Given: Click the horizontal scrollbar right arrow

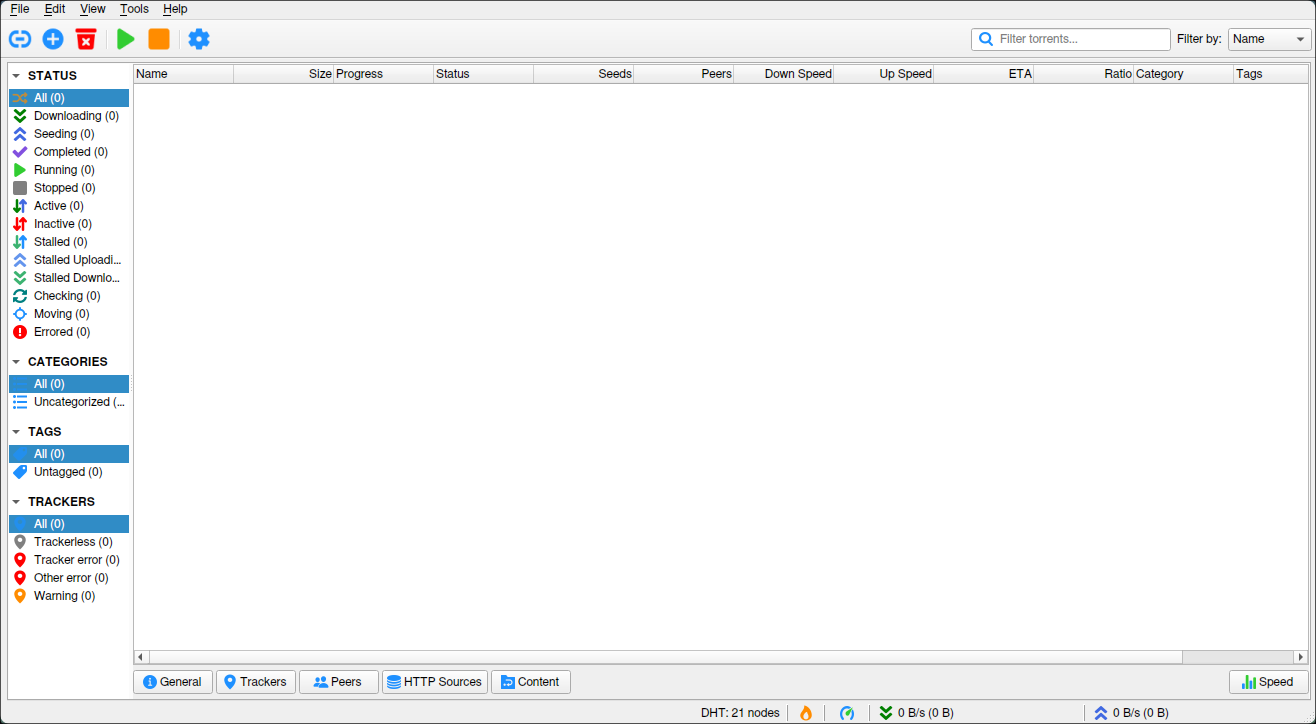Looking at the screenshot, I should [1301, 657].
